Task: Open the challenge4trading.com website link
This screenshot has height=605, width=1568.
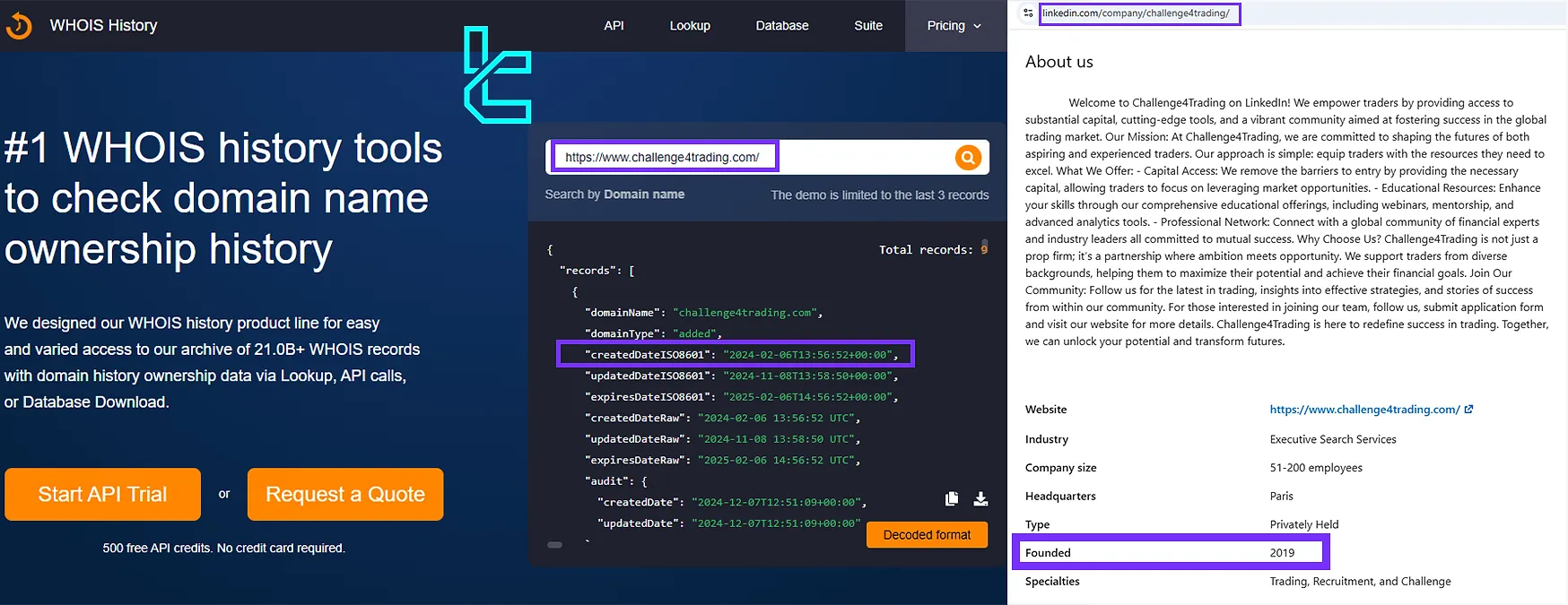Action: 1363,410
